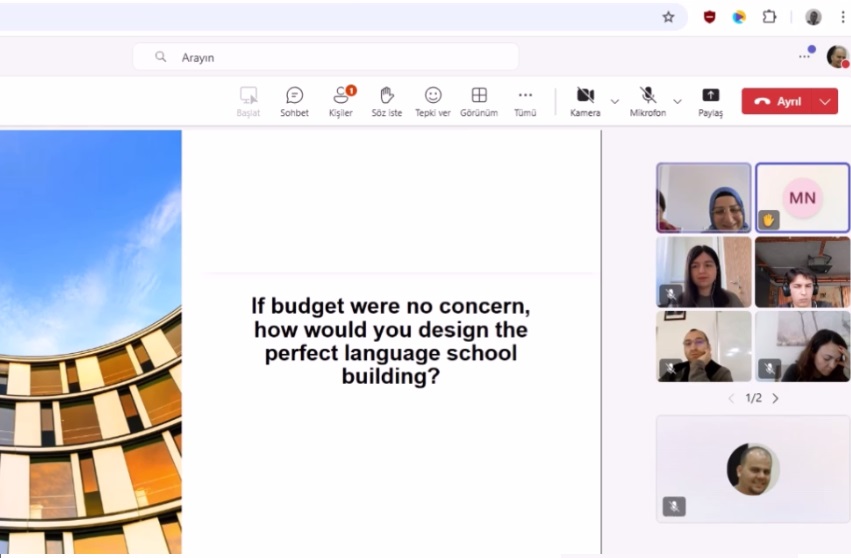Image resolution: width=851 pixels, height=558 pixels.
Task: Select the man with glasses video tile
Action: pyautogui.click(x=703, y=346)
